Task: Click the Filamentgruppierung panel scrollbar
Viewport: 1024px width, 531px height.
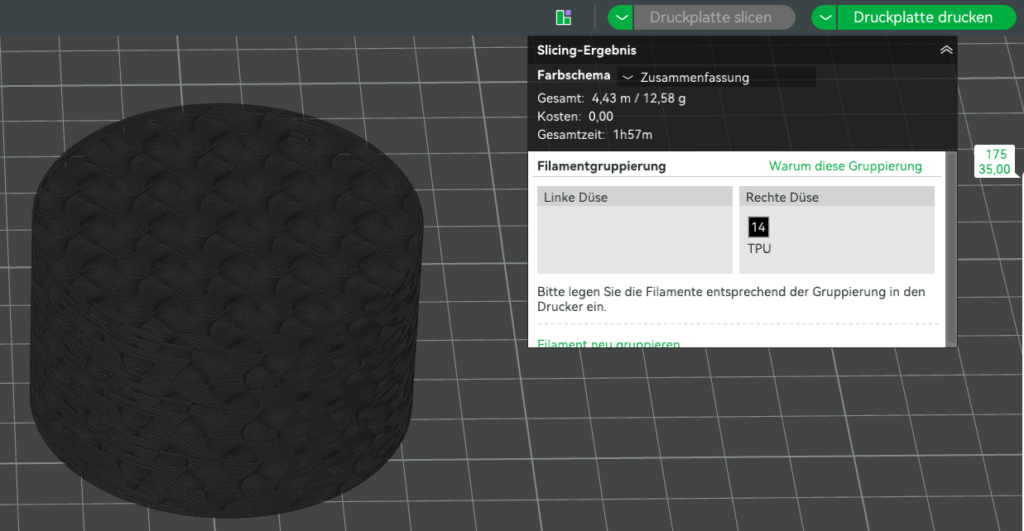Action: pos(951,248)
